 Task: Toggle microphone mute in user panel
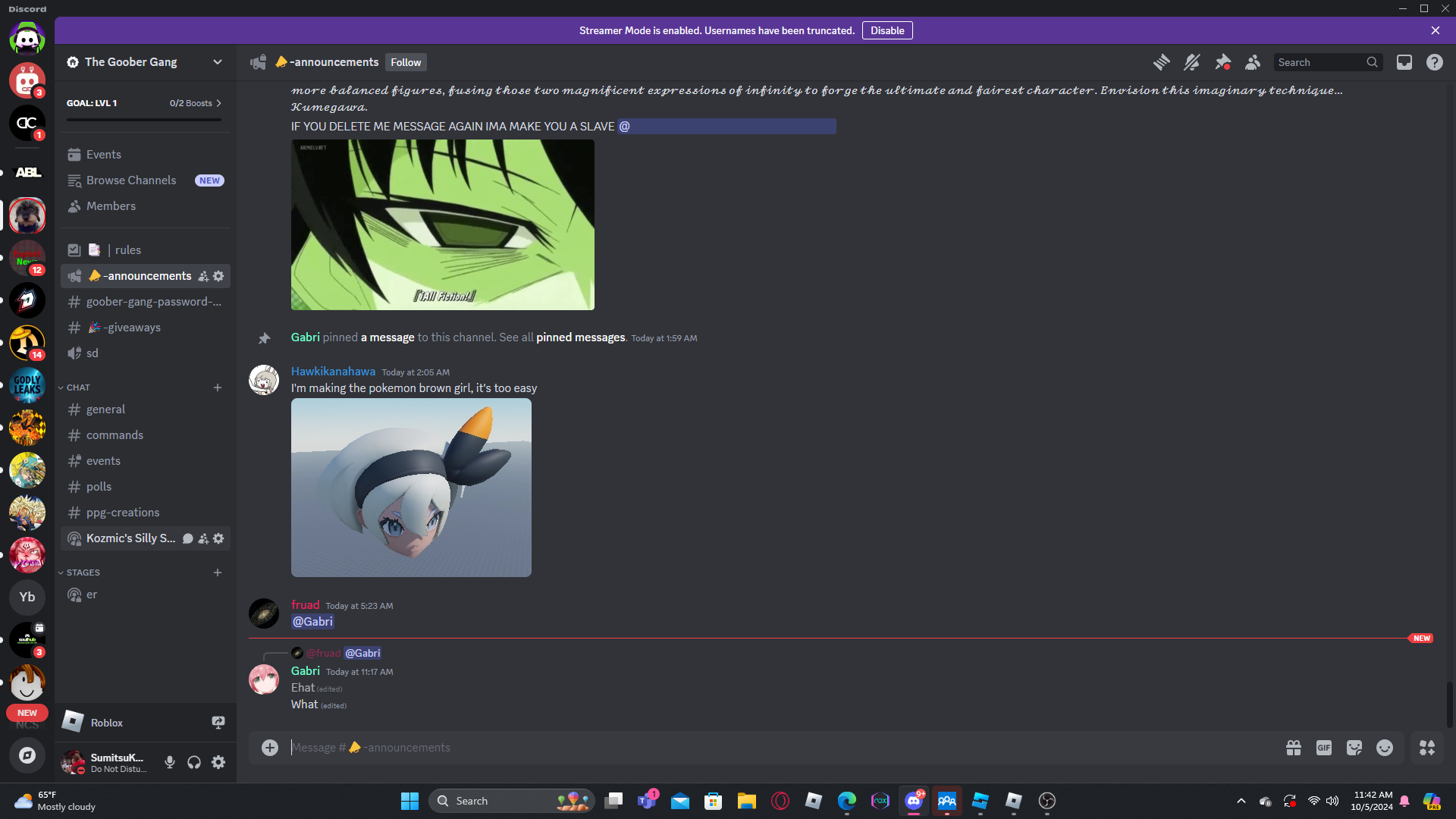tap(170, 762)
